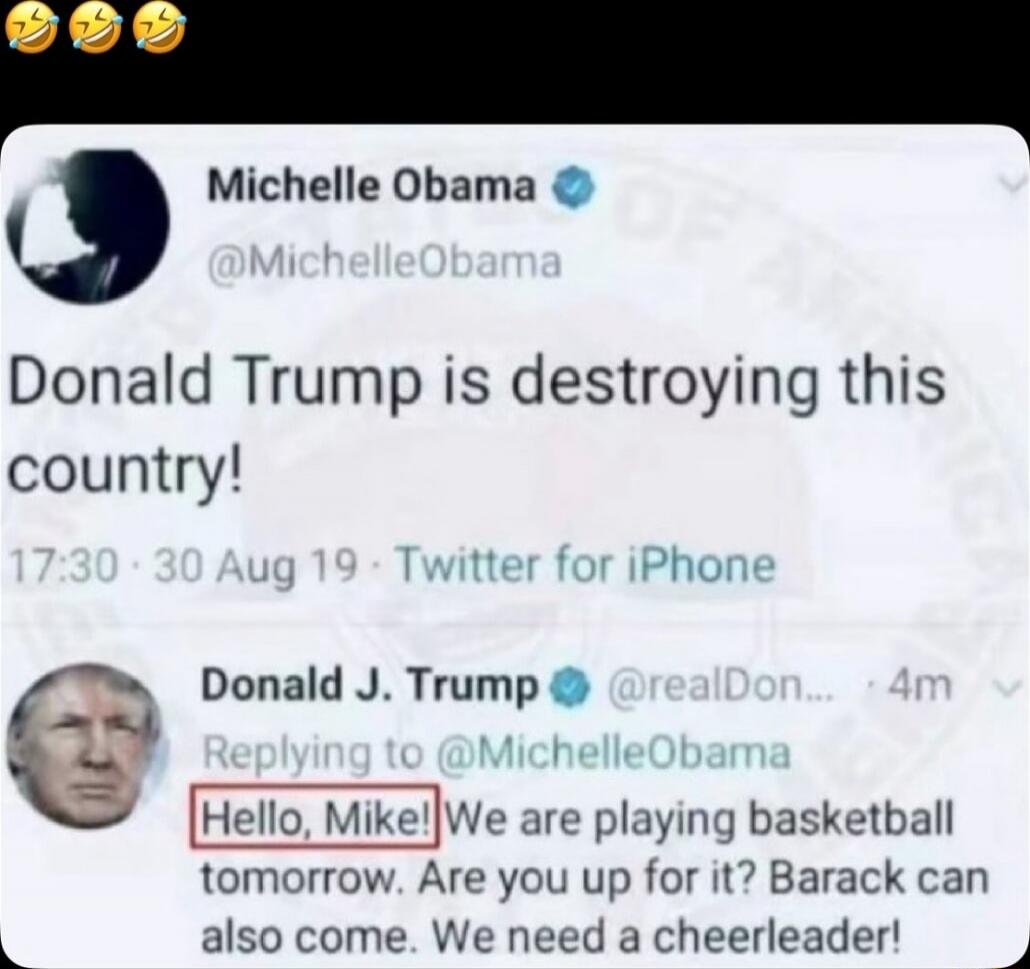Image resolution: width=1030 pixels, height=969 pixels.
Task: Expand the chevron menu on the main tweet
Action: click(x=1012, y=185)
